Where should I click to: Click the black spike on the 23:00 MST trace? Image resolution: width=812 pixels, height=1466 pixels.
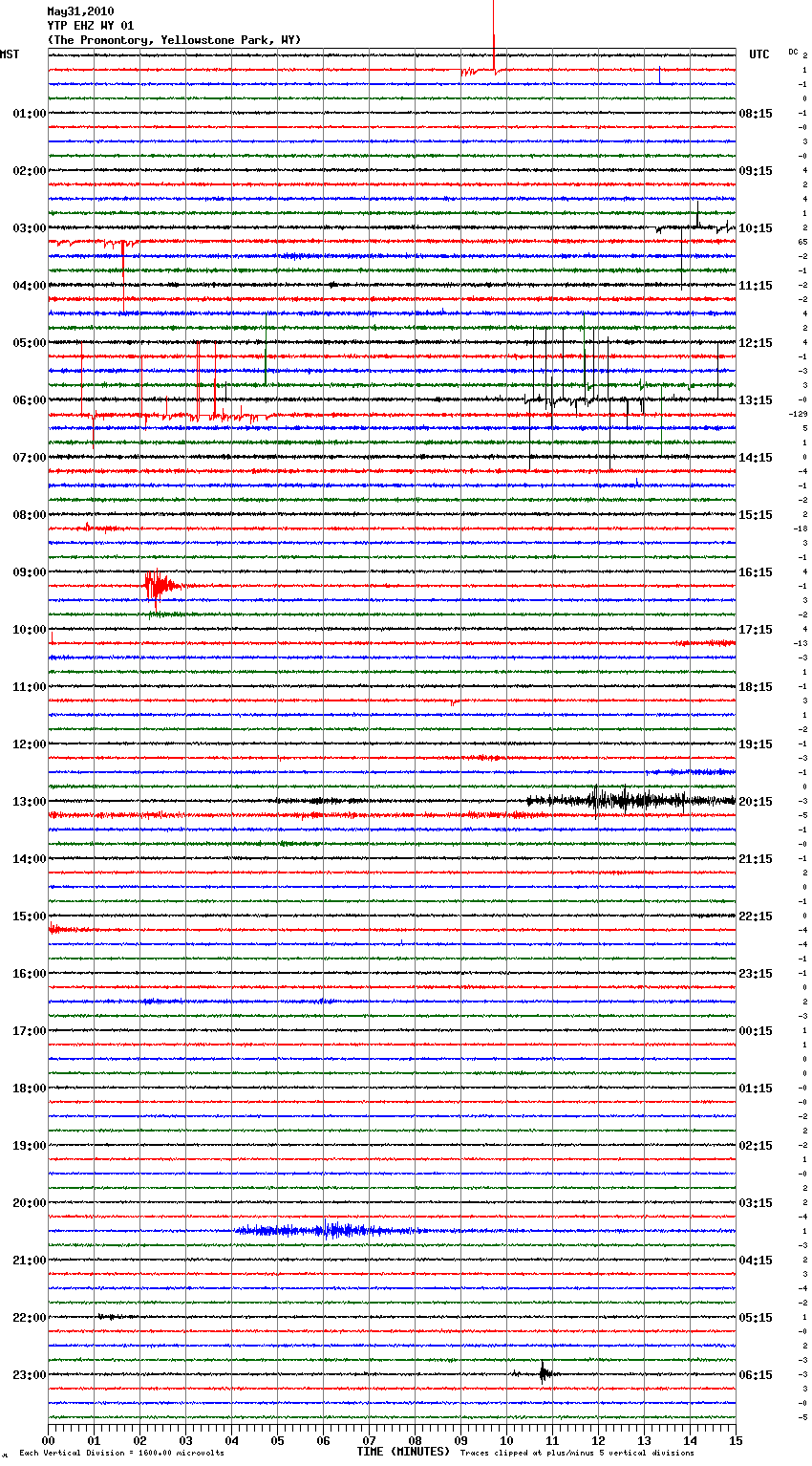coord(544,1373)
